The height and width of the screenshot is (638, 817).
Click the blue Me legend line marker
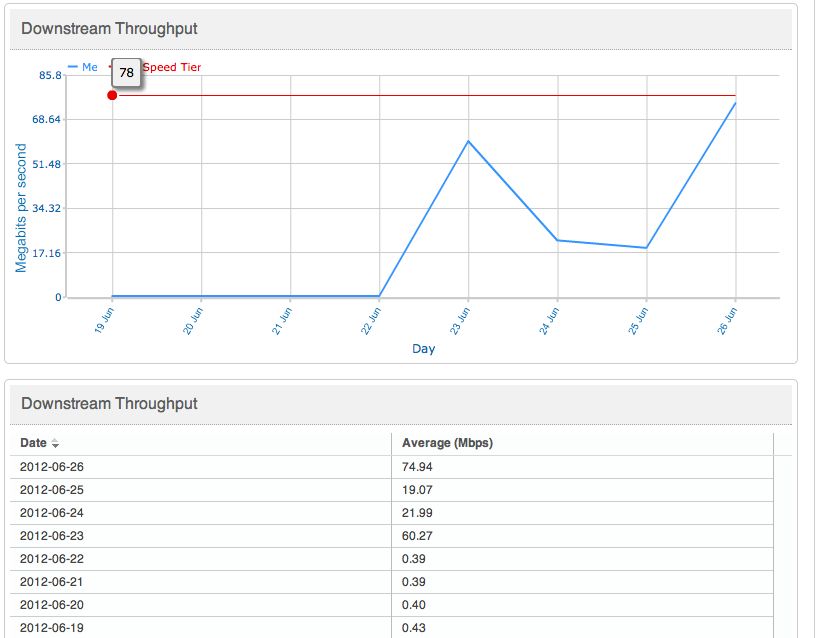[x=72, y=67]
